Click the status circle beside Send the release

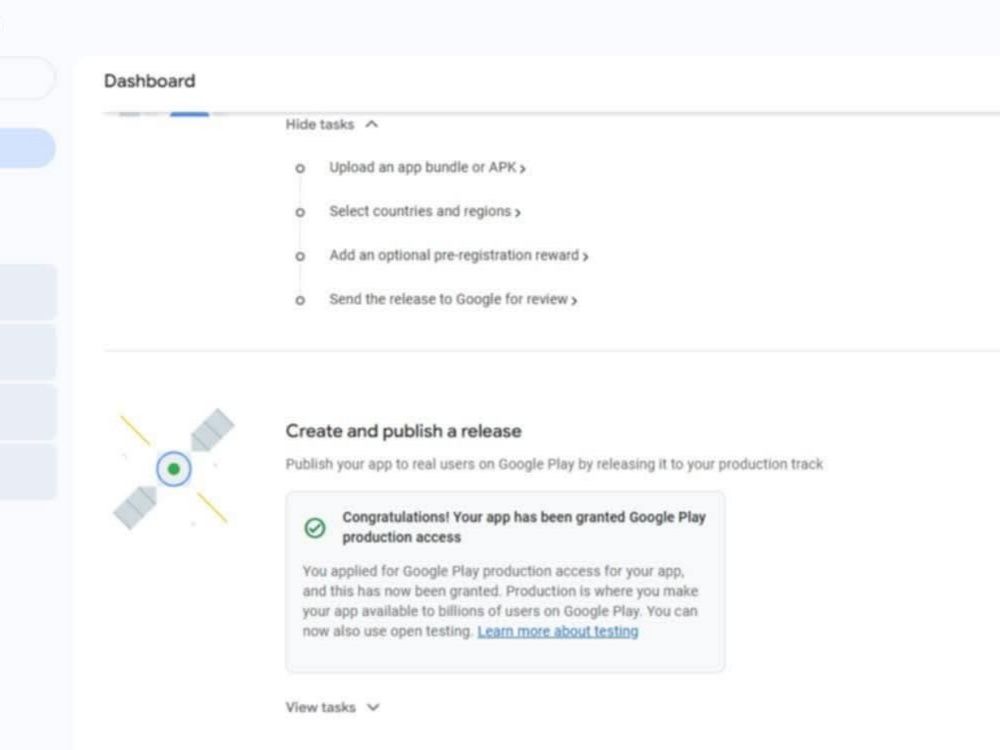[300, 300]
